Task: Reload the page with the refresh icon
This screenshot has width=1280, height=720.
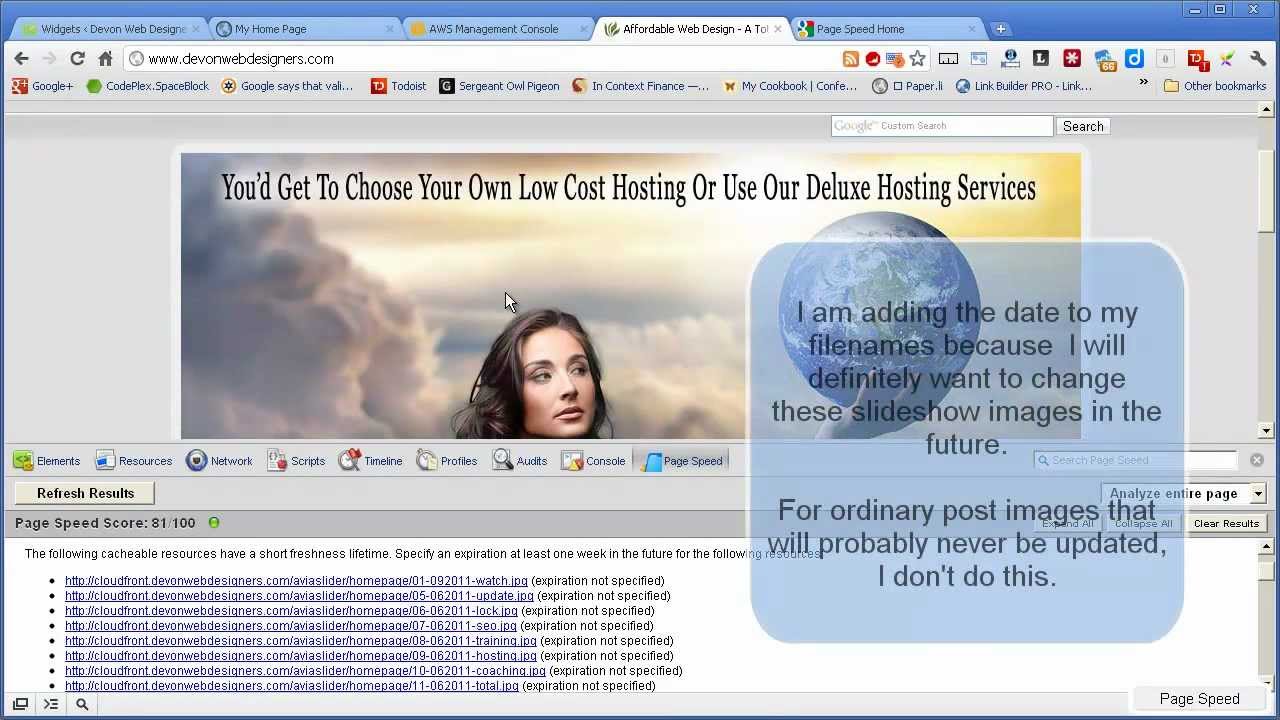Action: 77,59
